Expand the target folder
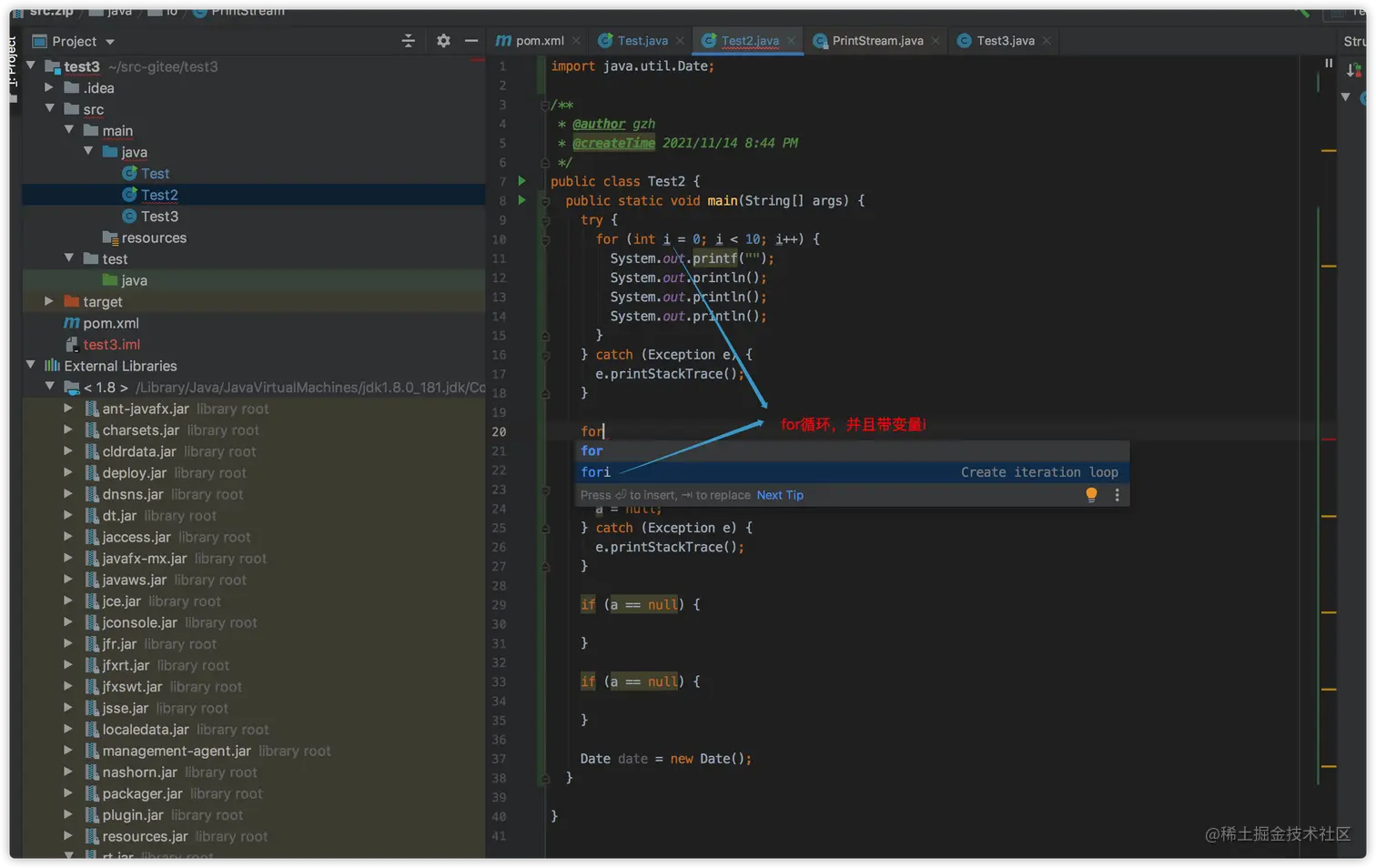This screenshot has width=1376, height=868. pyautogui.click(x=49, y=301)
